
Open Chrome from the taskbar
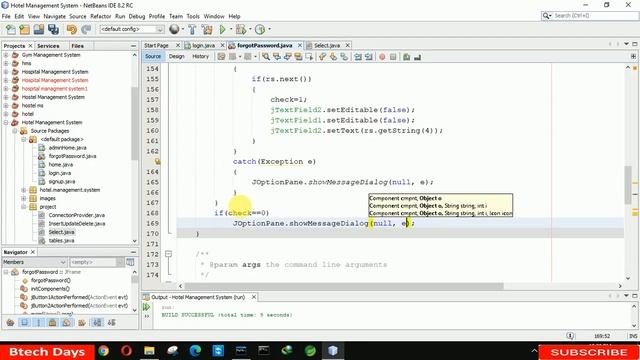(x=104, y=351)
